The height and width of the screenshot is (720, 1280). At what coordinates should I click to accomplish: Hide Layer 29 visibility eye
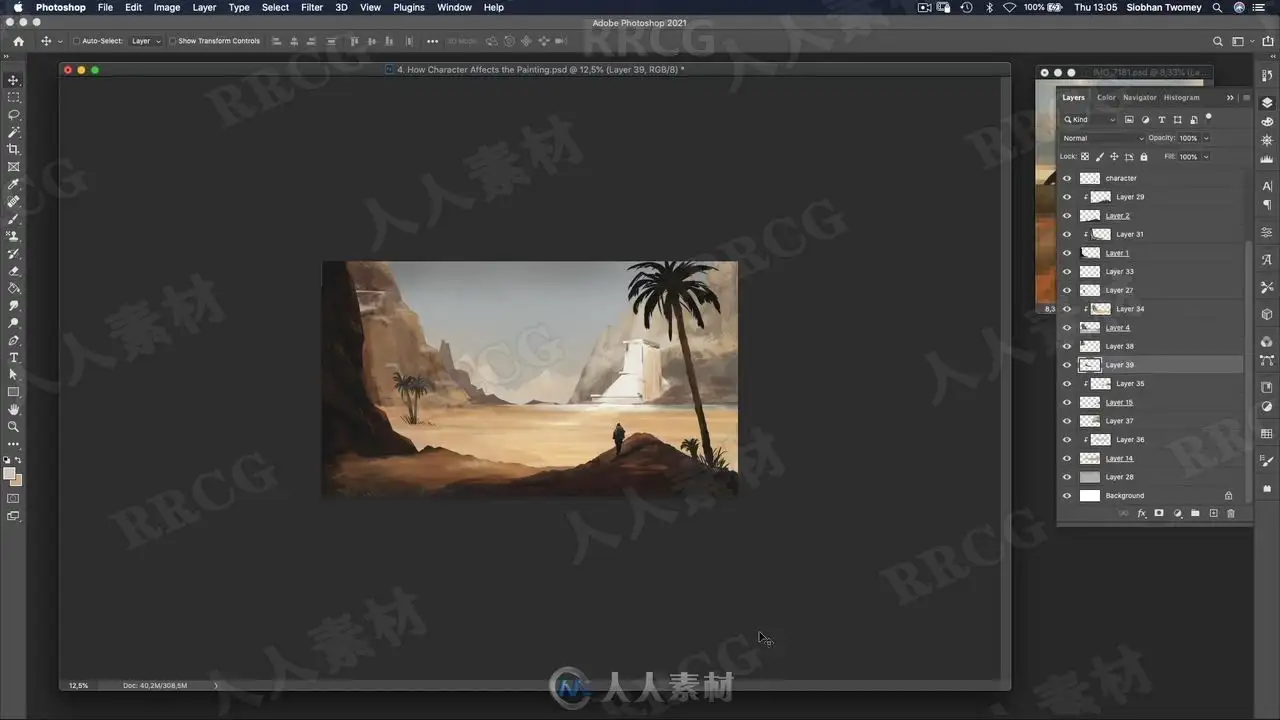pos(1067,197)
